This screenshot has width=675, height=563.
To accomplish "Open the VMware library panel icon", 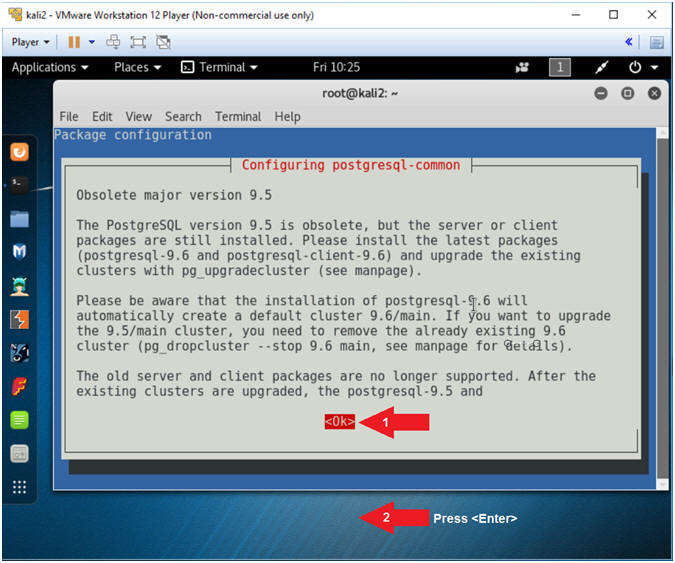I will pos(656,42).
